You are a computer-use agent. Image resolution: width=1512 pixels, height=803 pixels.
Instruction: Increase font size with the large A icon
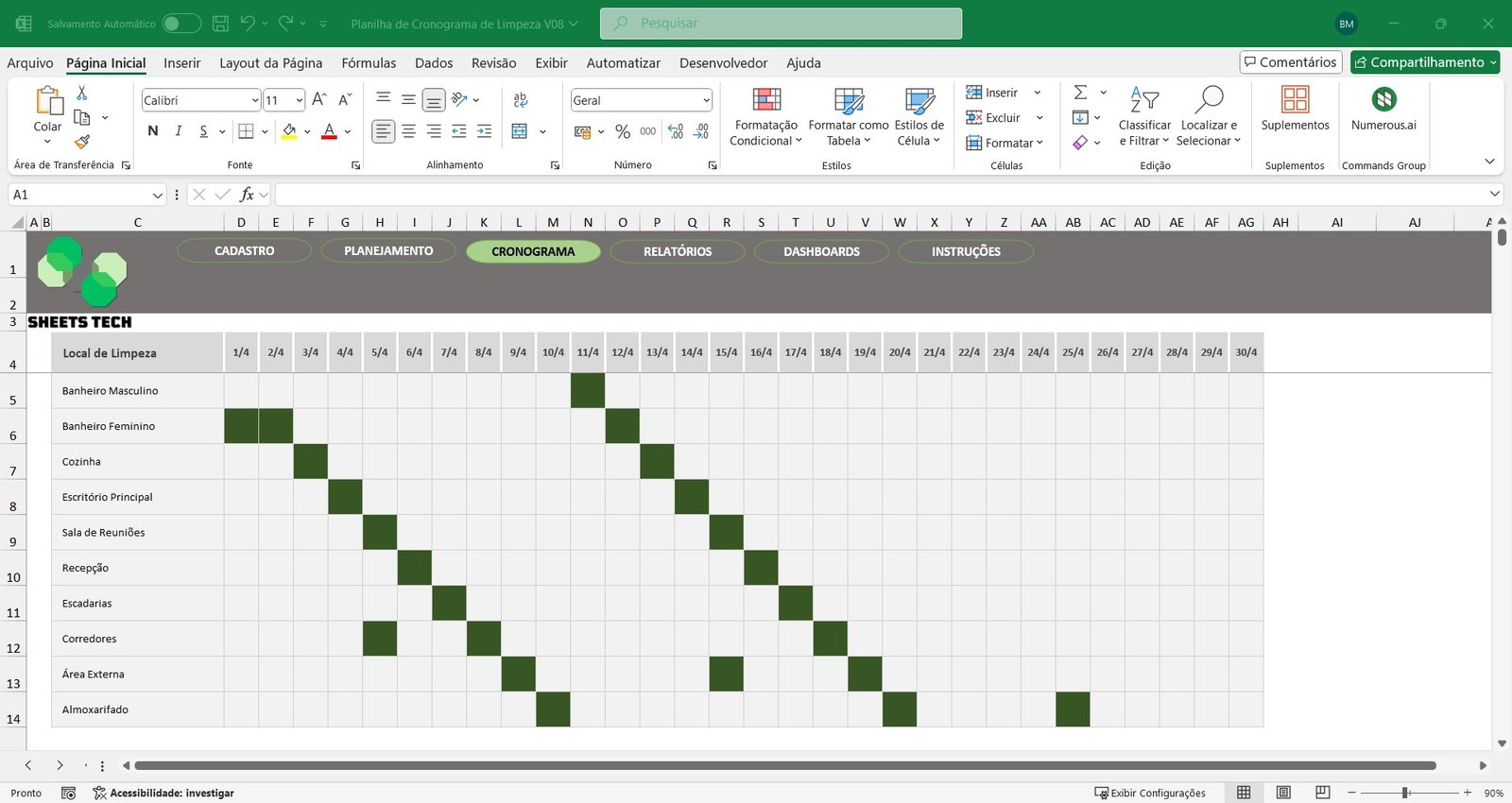(x=319, y=99)
